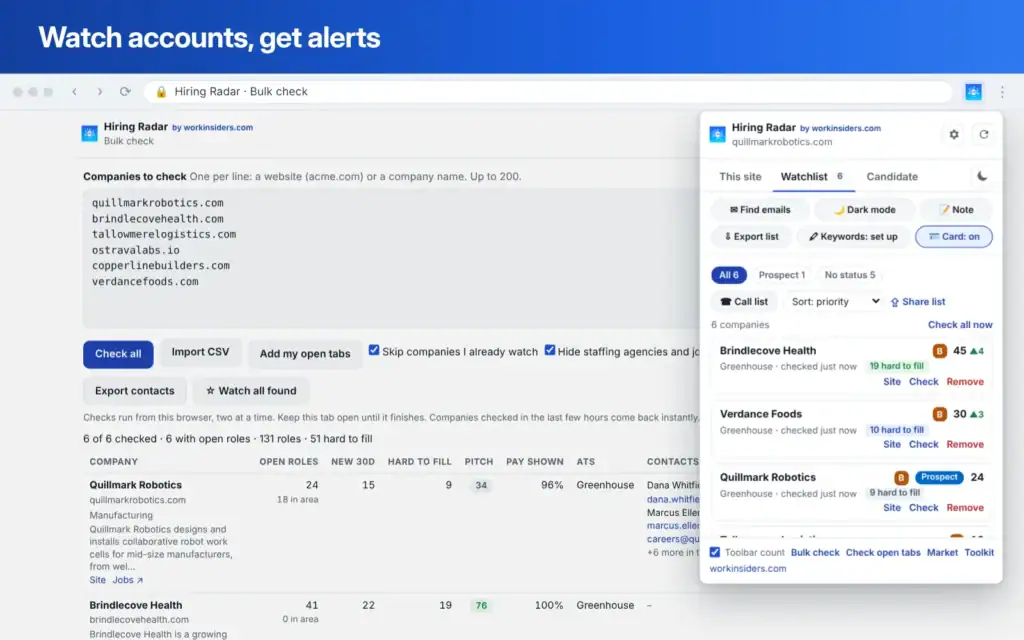Remove Brindlecove Health from watchlist

pyautogui.click(x=965, y=381)
